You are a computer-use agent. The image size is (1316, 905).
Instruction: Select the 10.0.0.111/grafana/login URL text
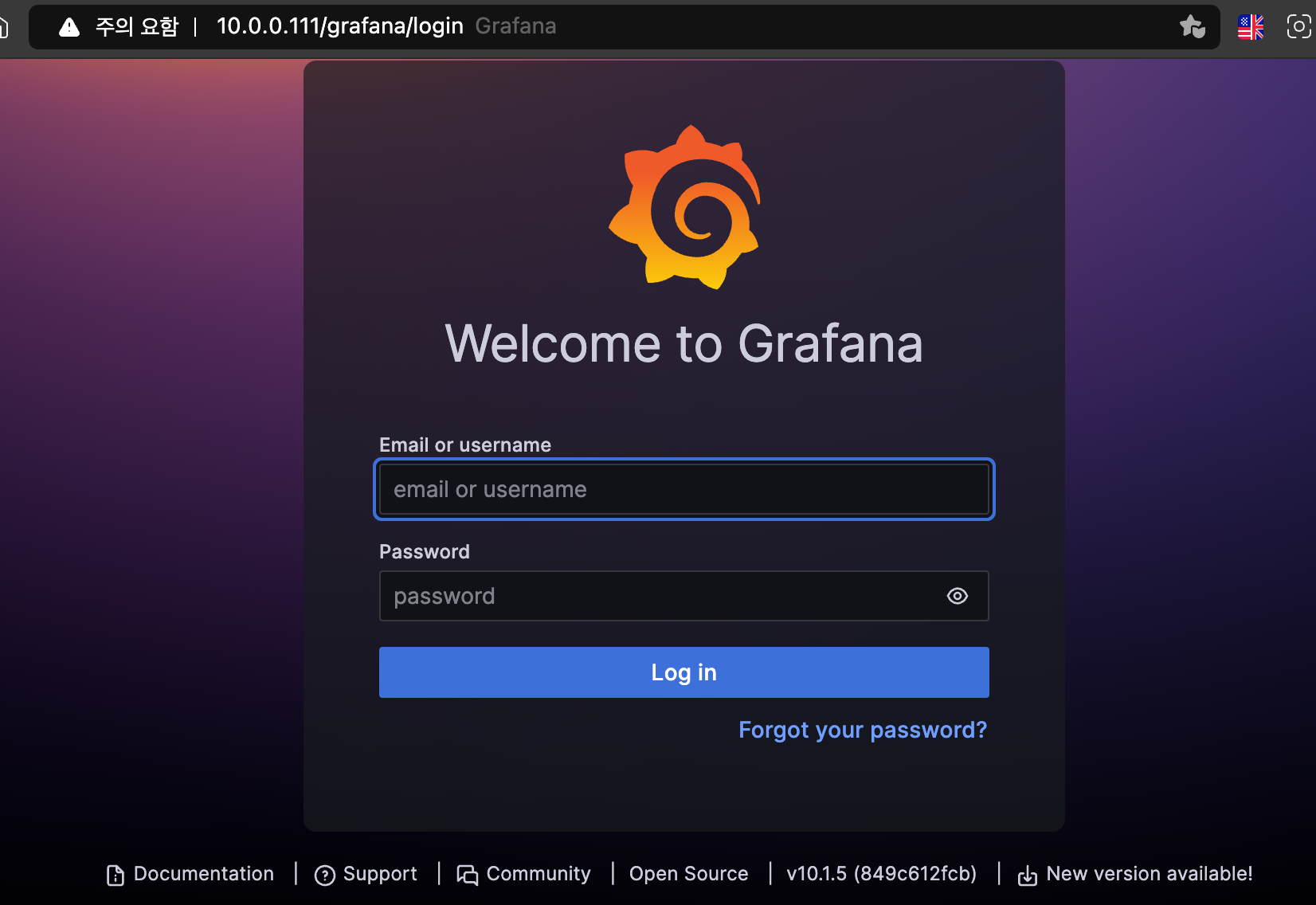pos(340,26)
